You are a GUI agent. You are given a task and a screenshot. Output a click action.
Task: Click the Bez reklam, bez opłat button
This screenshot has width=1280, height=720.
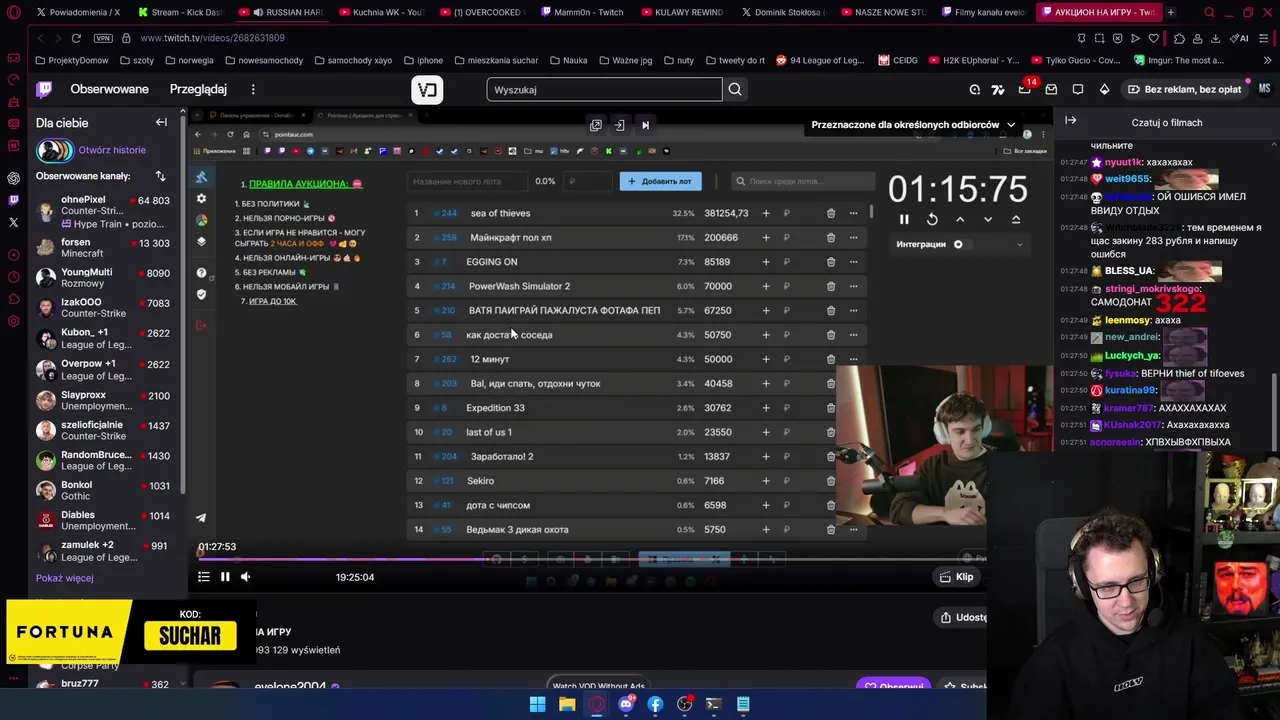pos(1184,89)
